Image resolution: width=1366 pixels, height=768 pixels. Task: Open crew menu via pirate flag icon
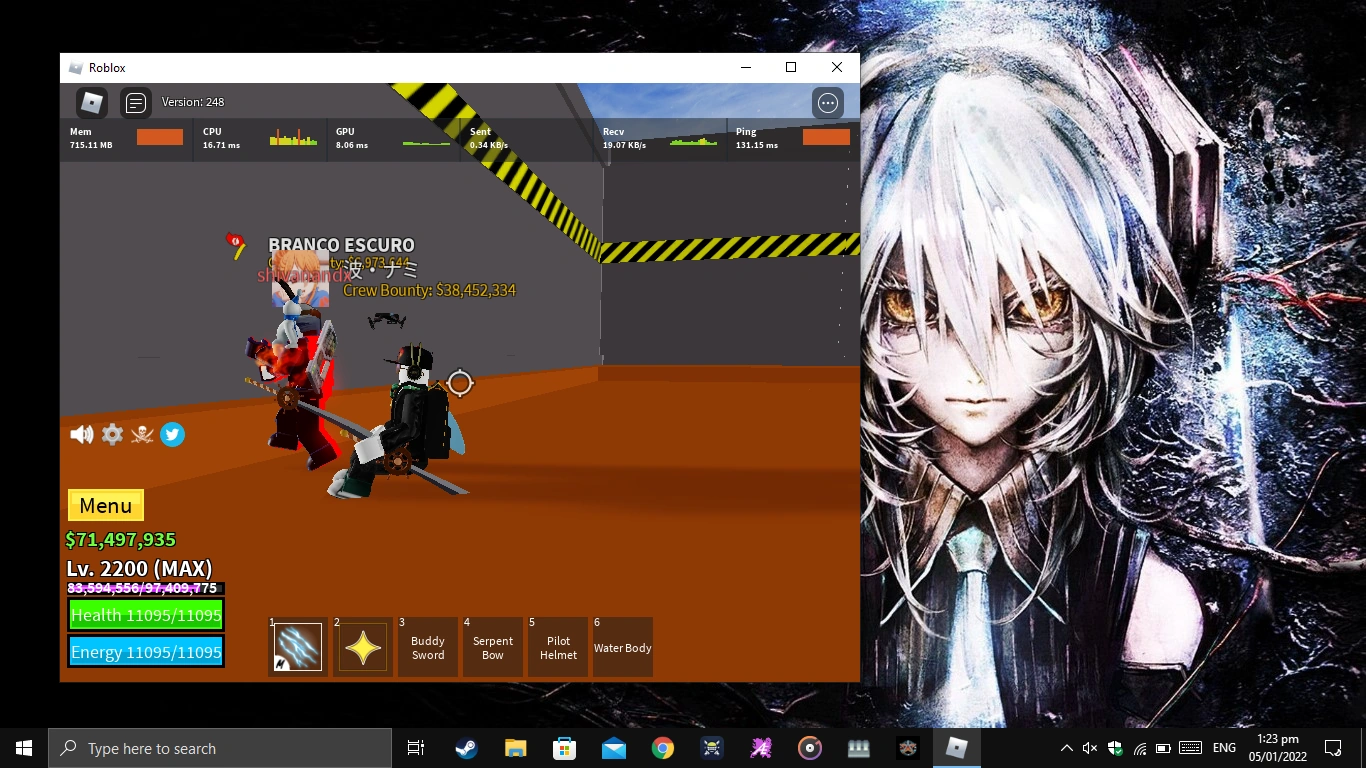(142, 434)
